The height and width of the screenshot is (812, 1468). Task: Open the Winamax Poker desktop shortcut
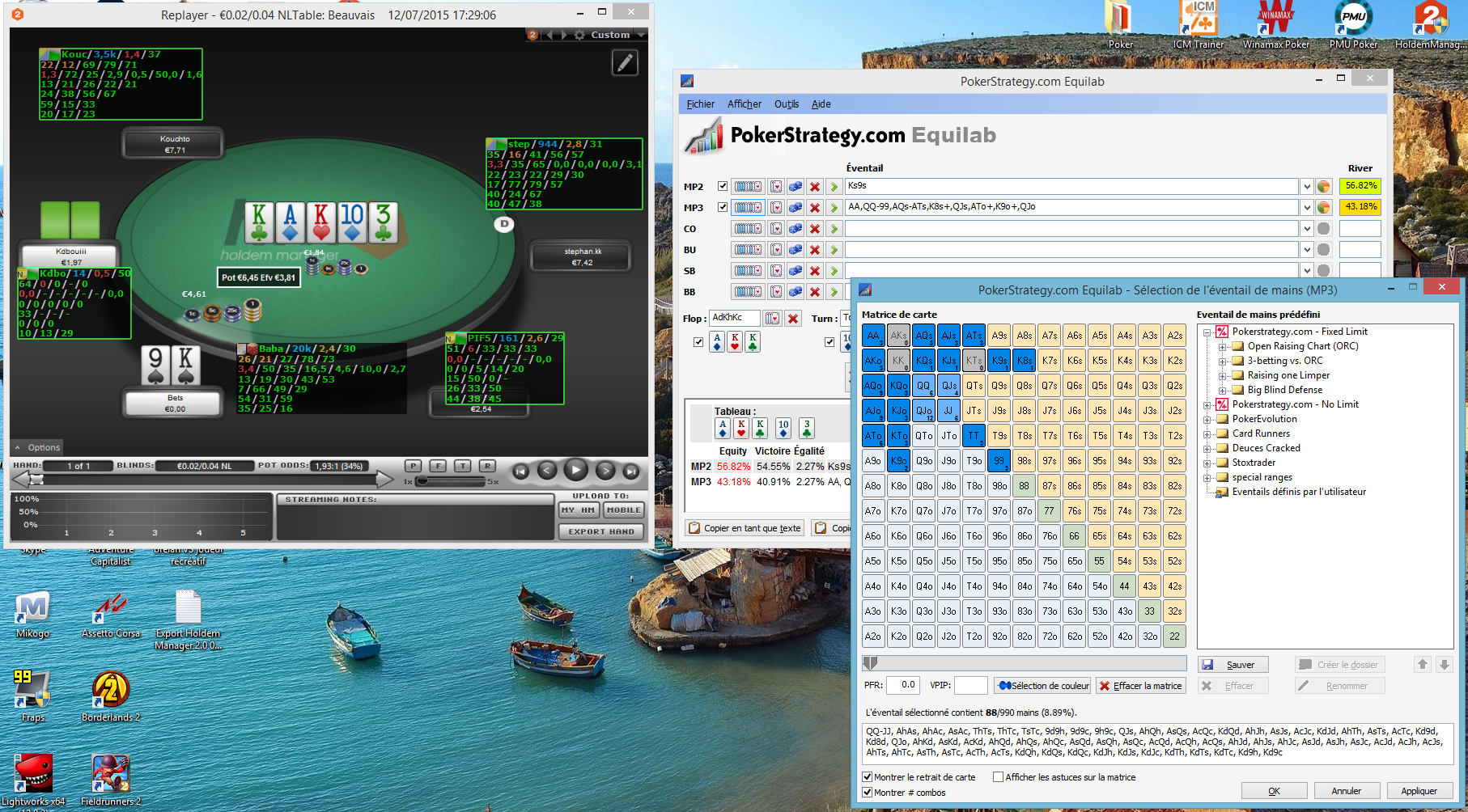tap(1276, 26)
